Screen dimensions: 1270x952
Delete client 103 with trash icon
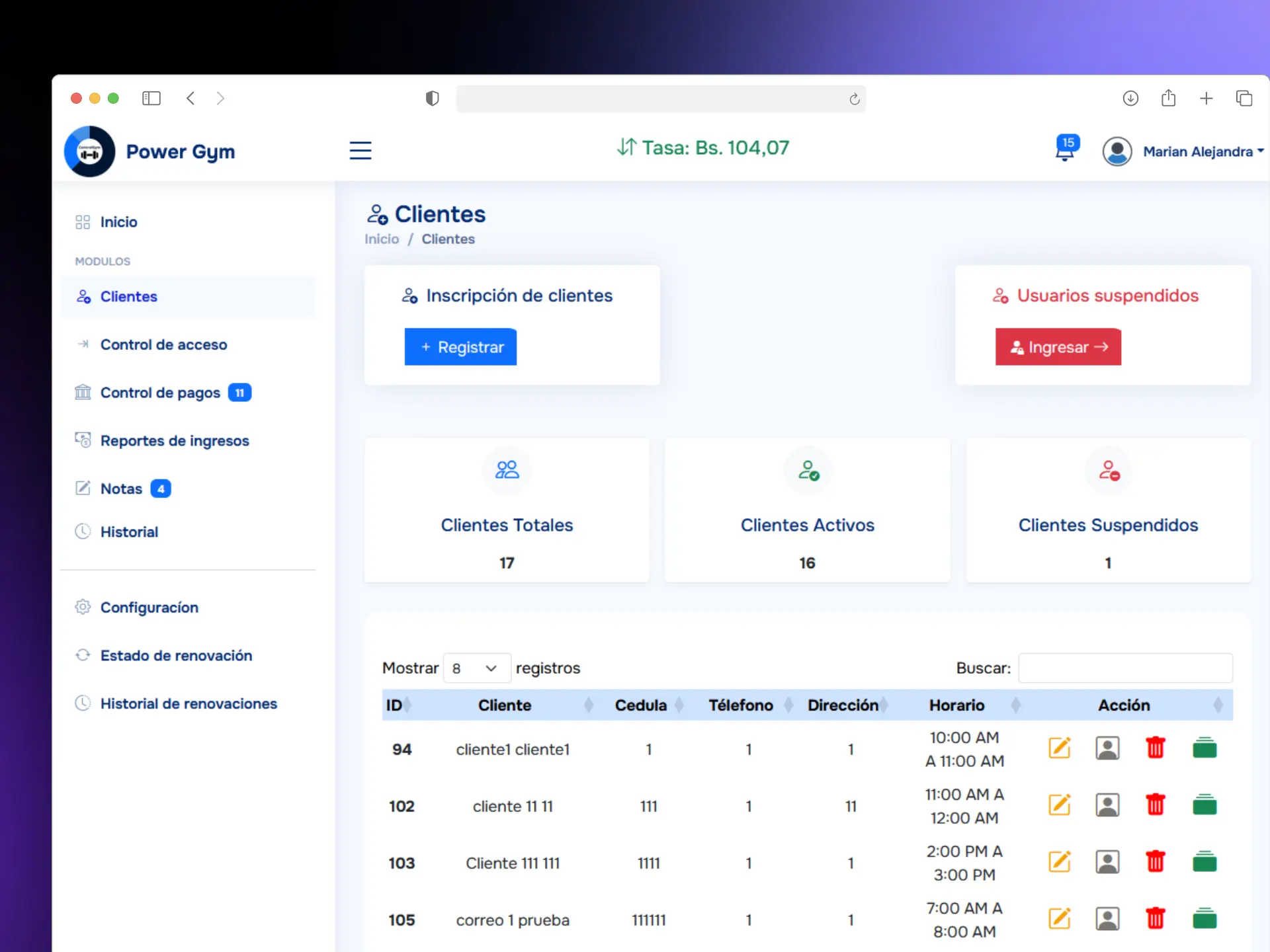click(1156, 862)
